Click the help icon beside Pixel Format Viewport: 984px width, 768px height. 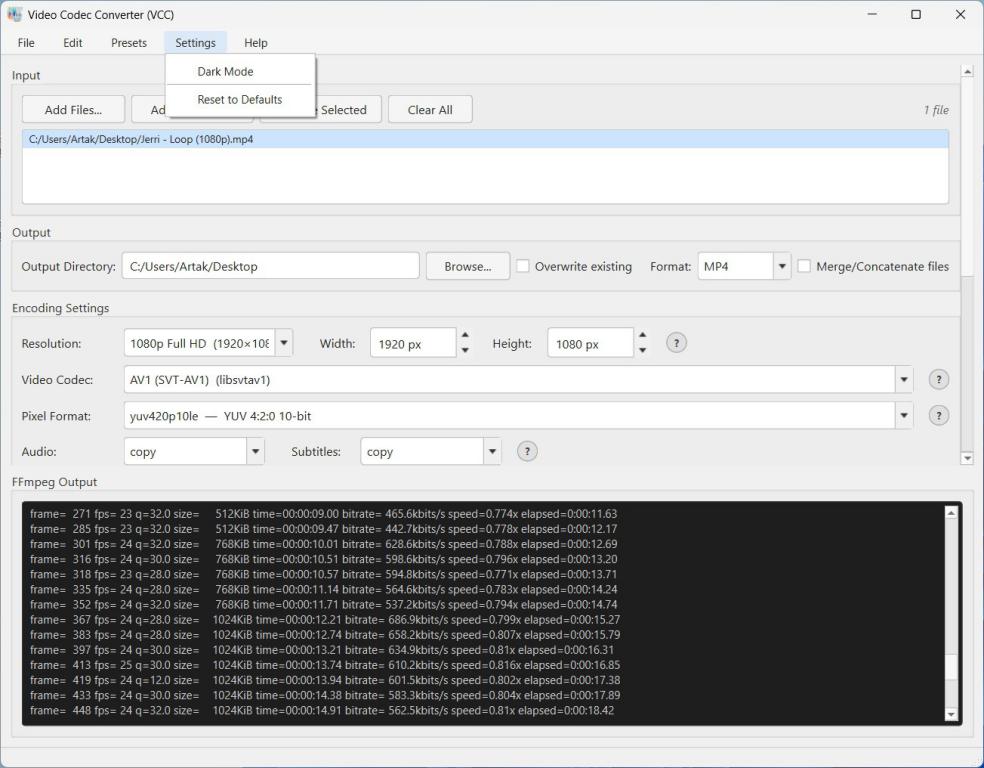[x=938, y=416]
